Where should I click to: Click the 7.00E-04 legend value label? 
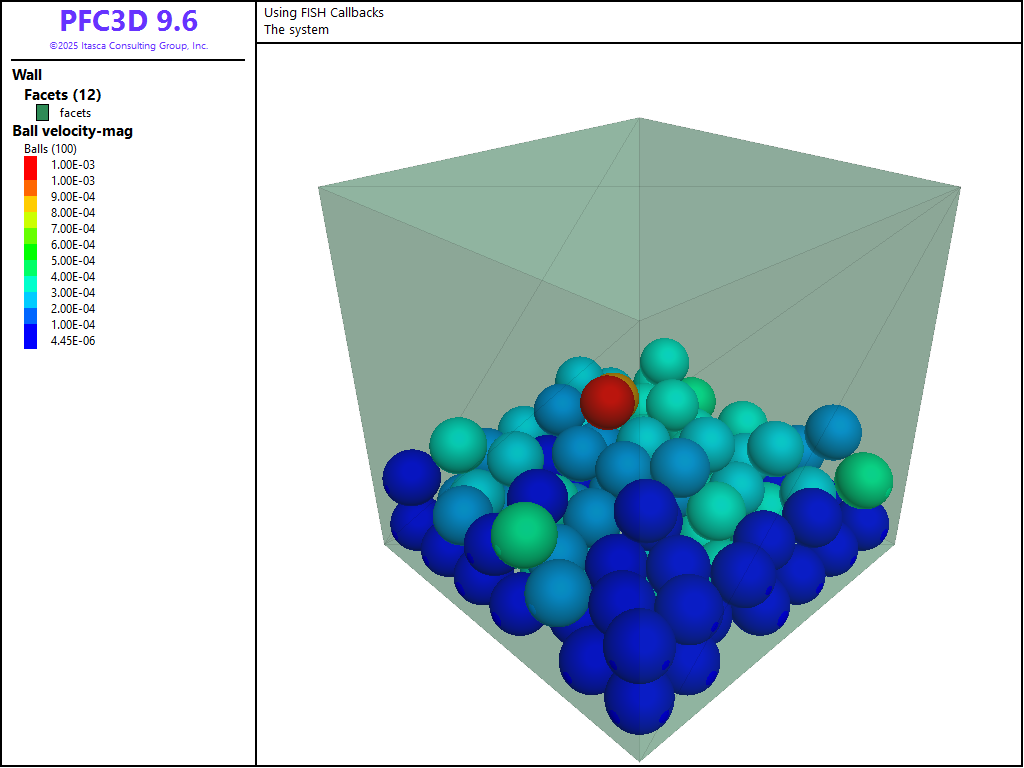click(x=73, y=229)
